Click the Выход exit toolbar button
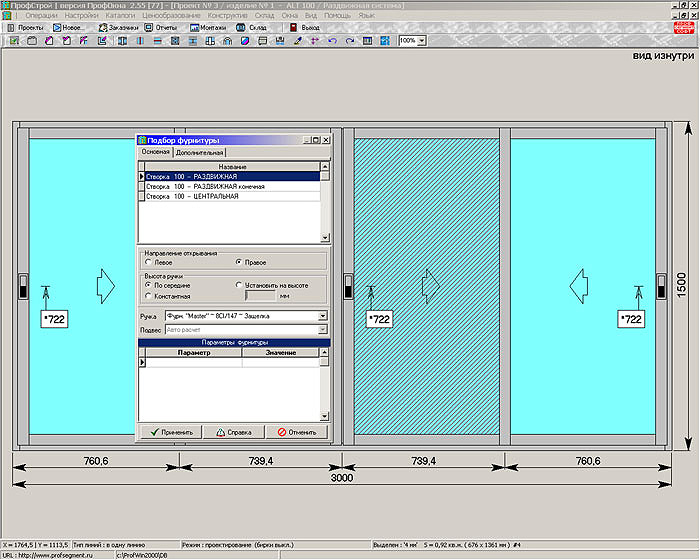This screenshot has height=560, width=700. (305, 27)
